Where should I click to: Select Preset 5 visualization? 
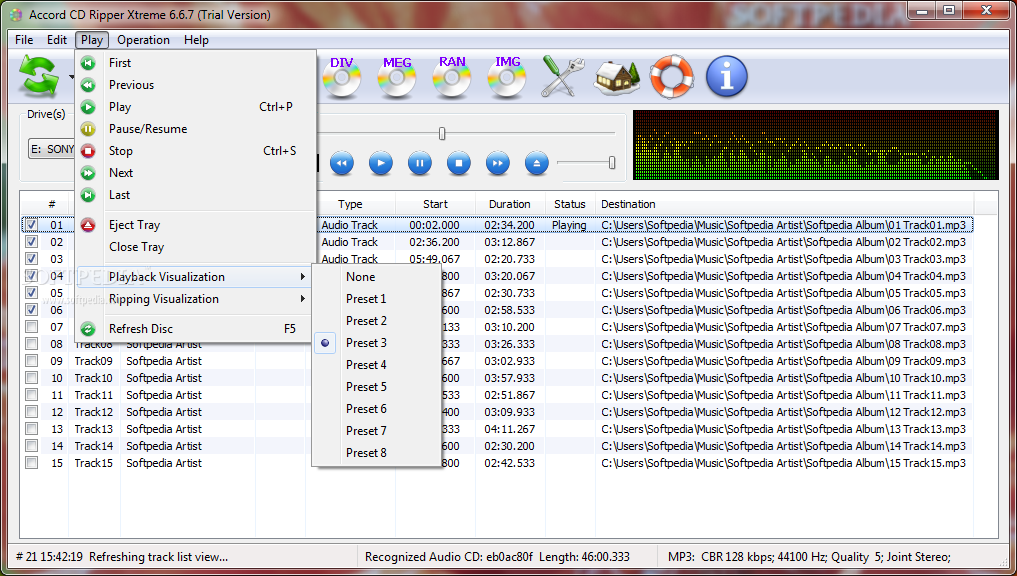pyautogui.click(x=376, y=387)
